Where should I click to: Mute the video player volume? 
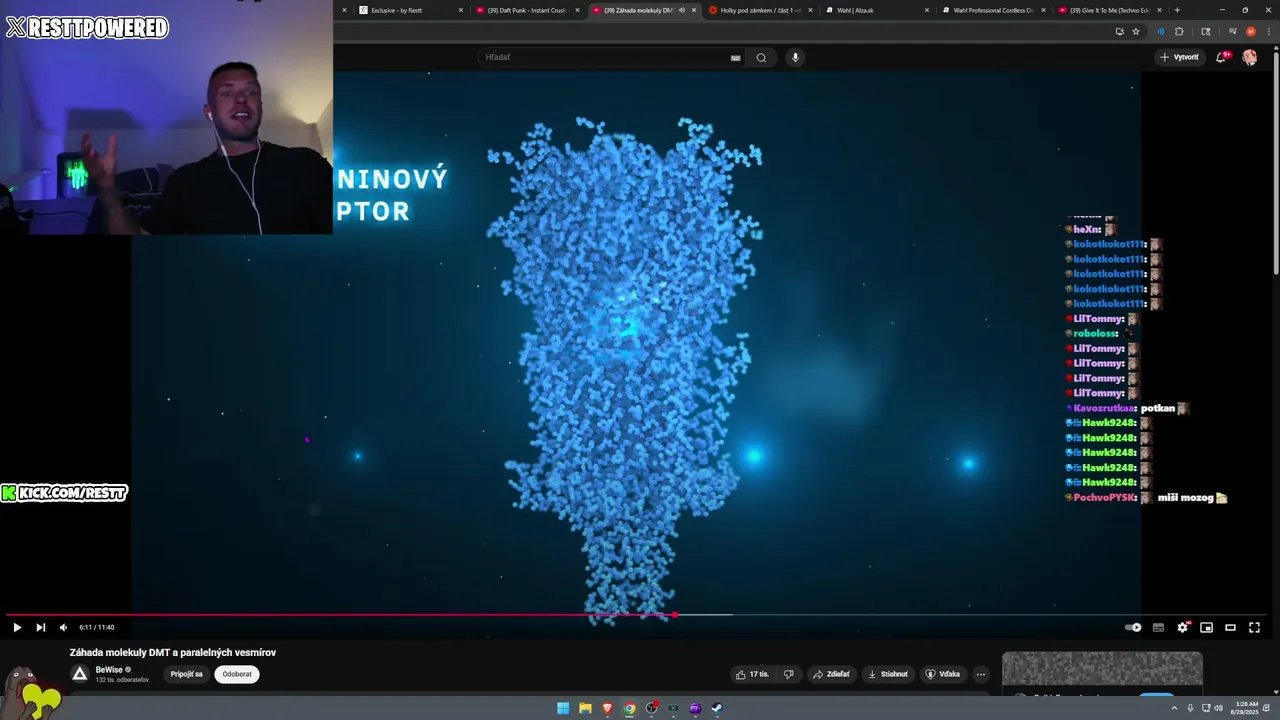tap(63, 627)
